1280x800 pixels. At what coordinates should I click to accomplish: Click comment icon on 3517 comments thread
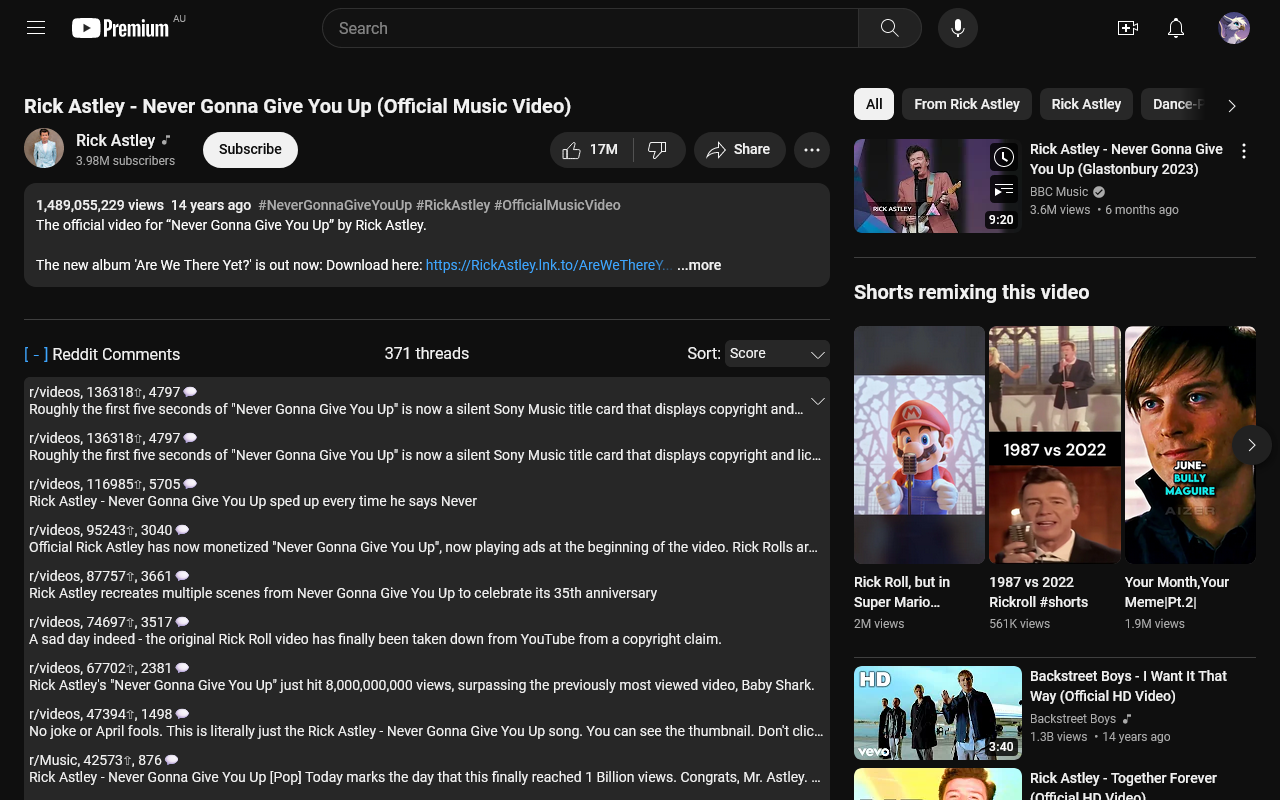tap(182, 622)
